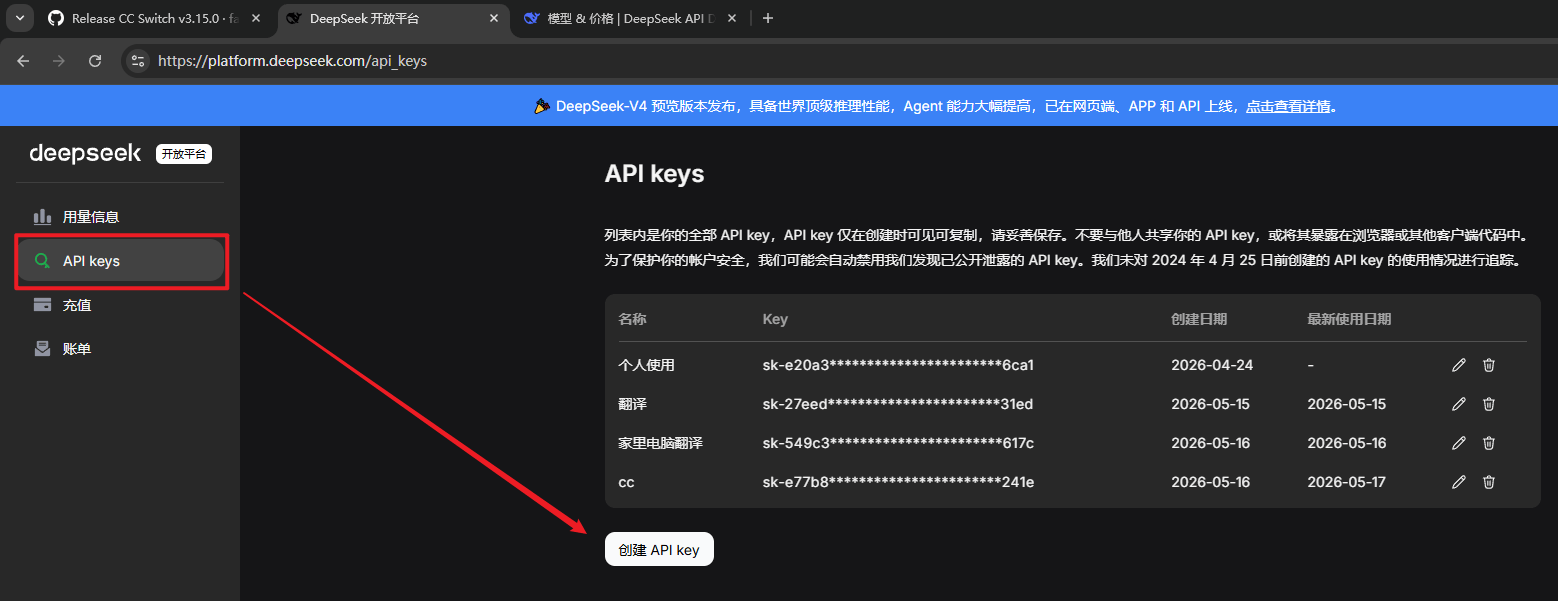1558x601 pixels.
Task: Click the DeepSeek-V4 announcement banner text
Action: click(x=898, y=106)
